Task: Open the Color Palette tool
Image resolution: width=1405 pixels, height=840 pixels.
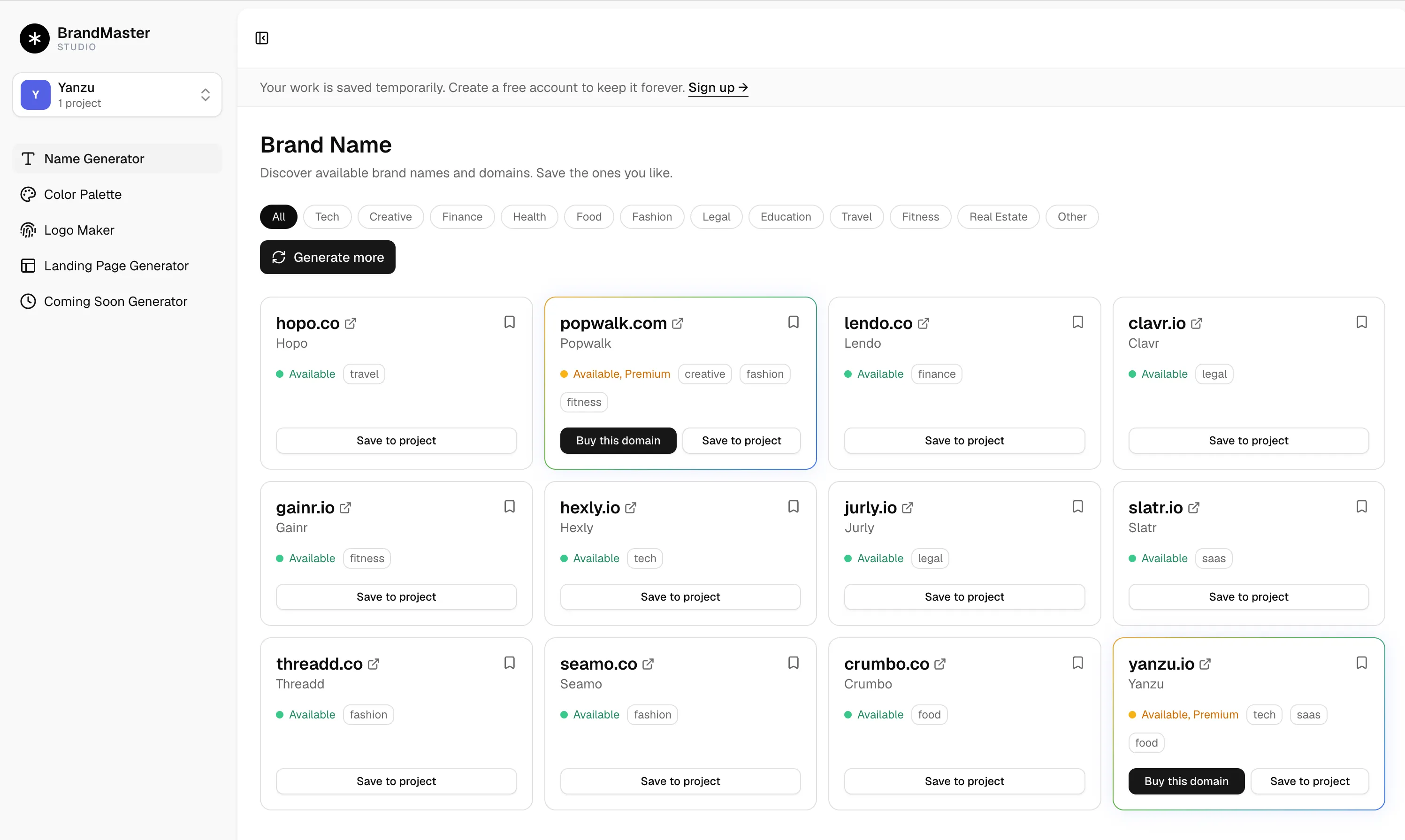Action: [83, 195]
